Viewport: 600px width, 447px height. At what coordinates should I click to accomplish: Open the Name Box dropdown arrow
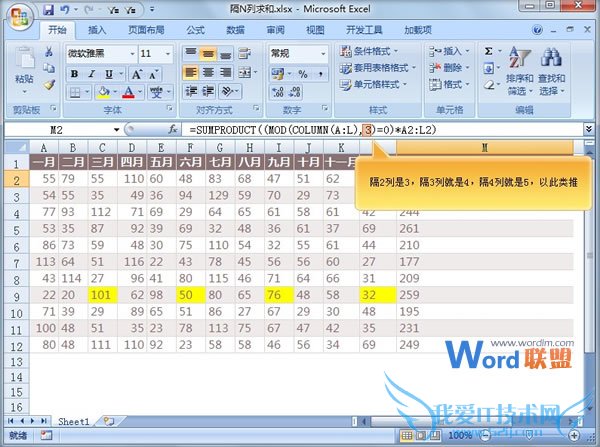(116, 130)
